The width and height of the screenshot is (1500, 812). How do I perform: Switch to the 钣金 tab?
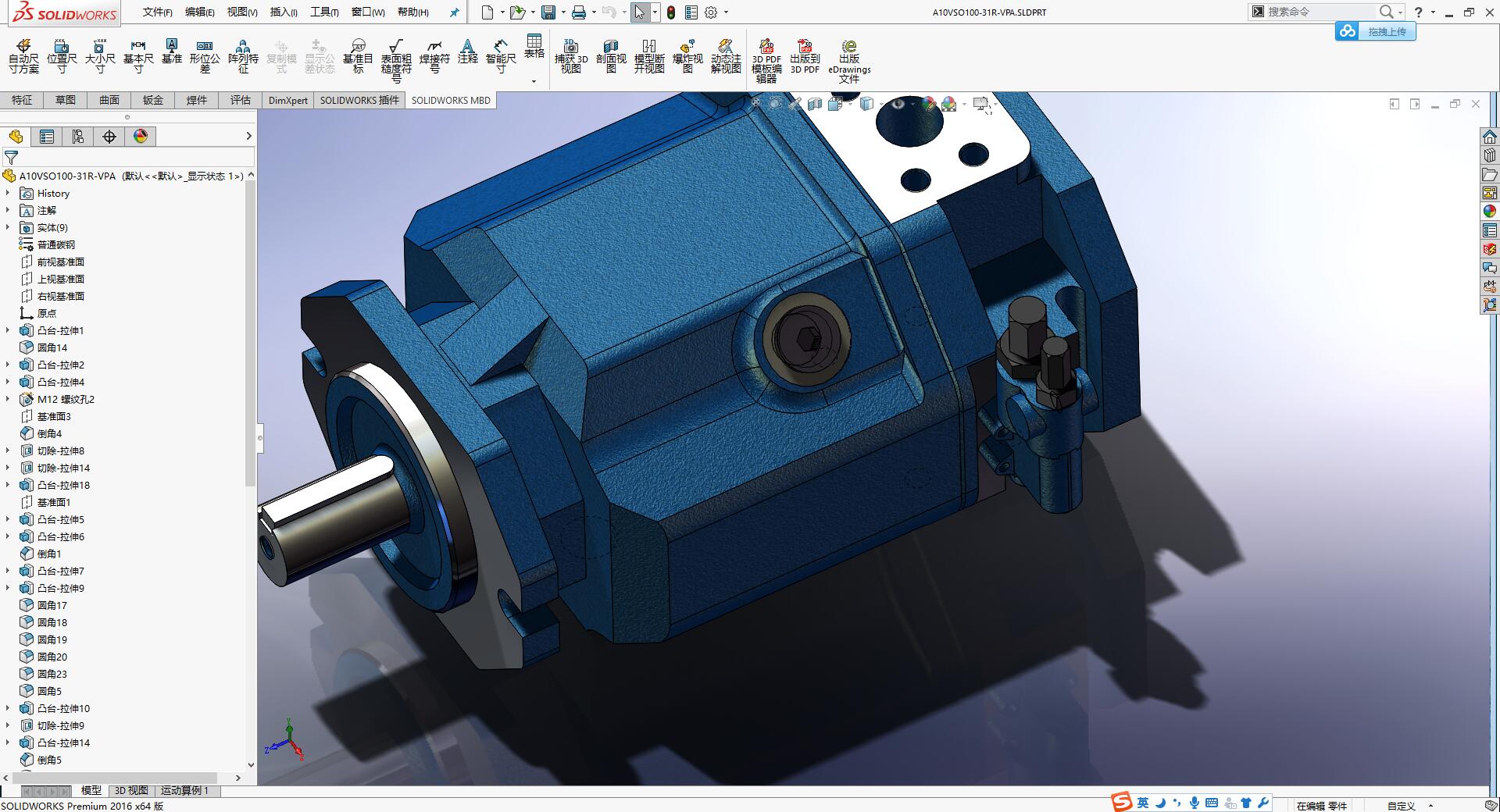click(153, 100)
